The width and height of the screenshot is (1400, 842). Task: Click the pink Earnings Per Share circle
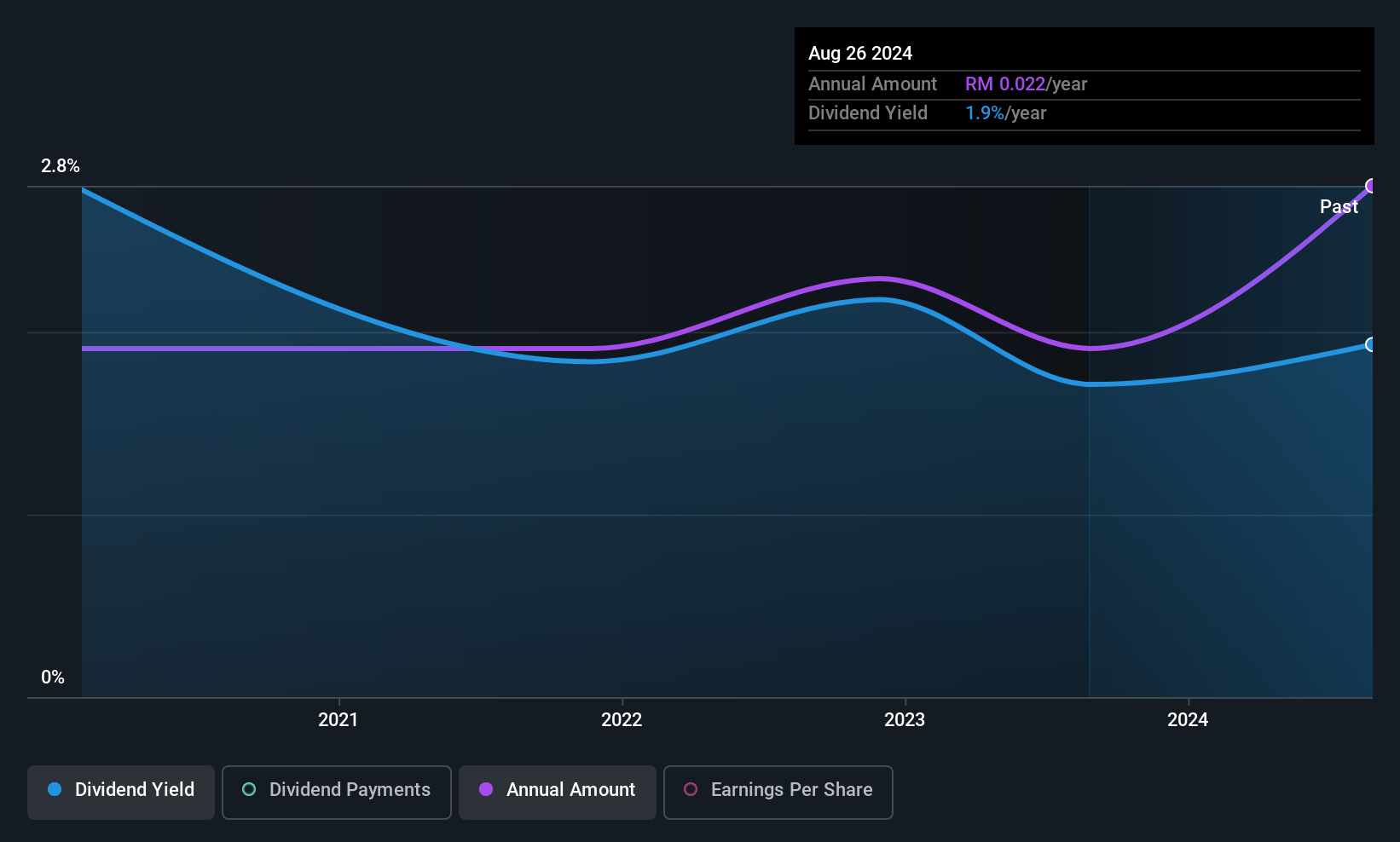pos(691,789)
